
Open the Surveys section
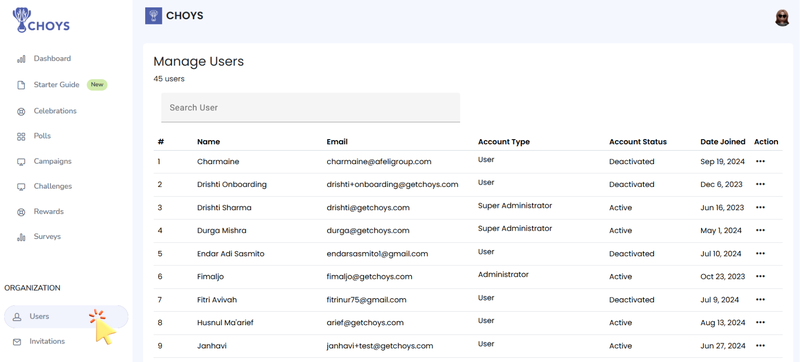point(47,237)
